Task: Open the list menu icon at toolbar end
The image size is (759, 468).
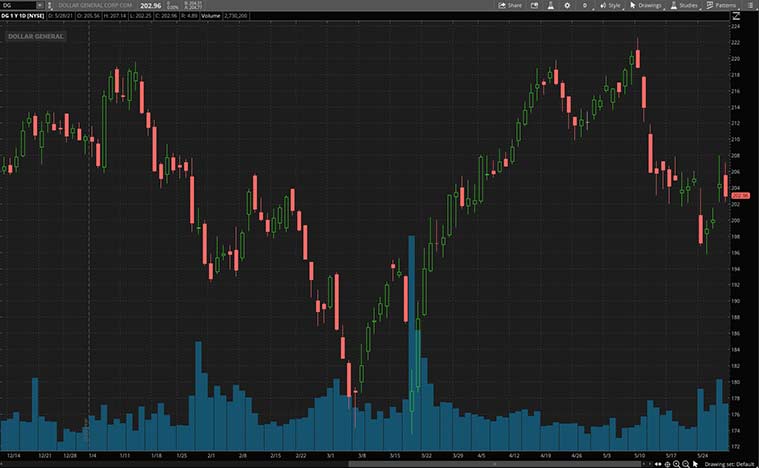Action: (x=750, y=5)
